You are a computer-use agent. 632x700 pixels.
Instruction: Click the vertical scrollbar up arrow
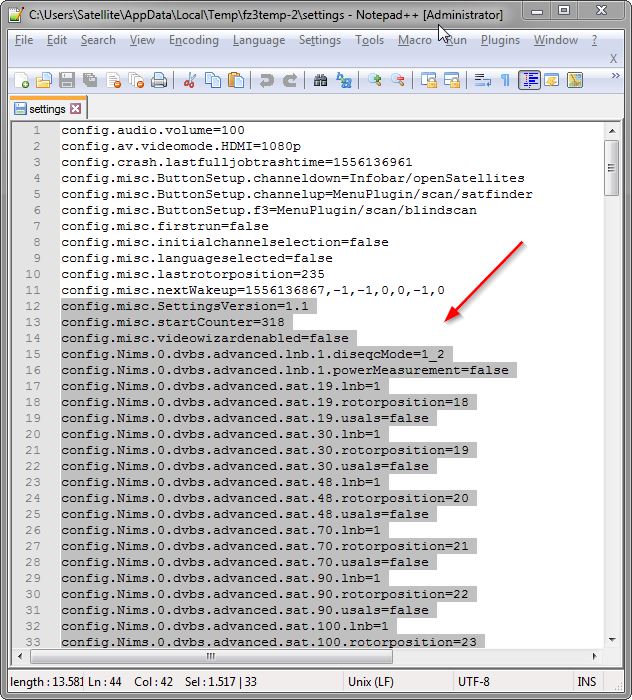pyautogui.click(x=612, y=131)
